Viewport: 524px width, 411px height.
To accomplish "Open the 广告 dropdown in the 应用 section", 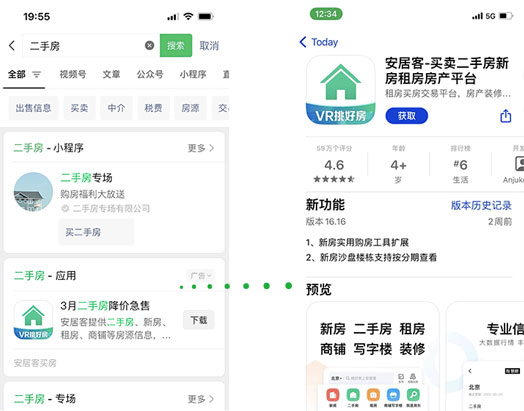I will [200, 276].
